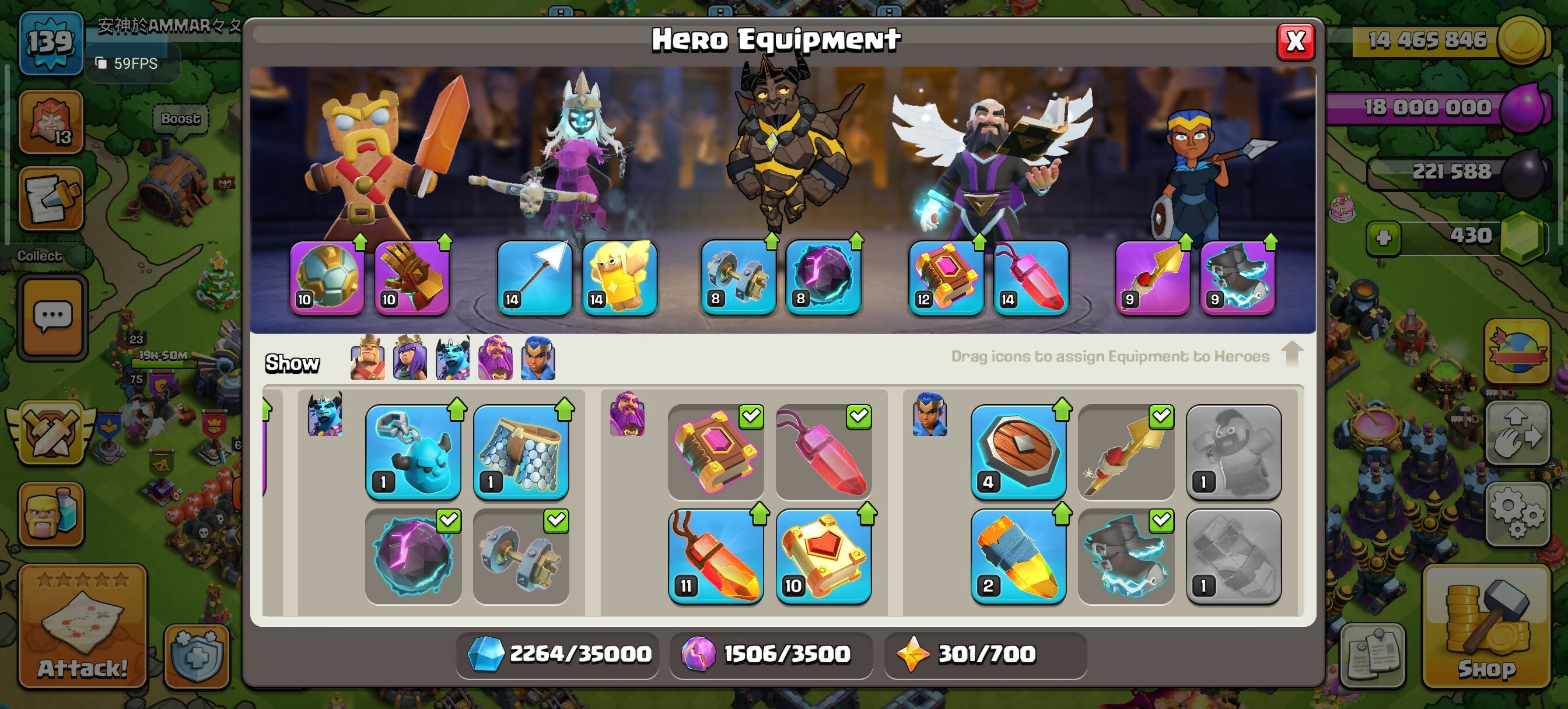The height and width of the screenshot is (709, 1568).
Task: Filter equipment by Barbarian King portrait
Action: point(367,358)
